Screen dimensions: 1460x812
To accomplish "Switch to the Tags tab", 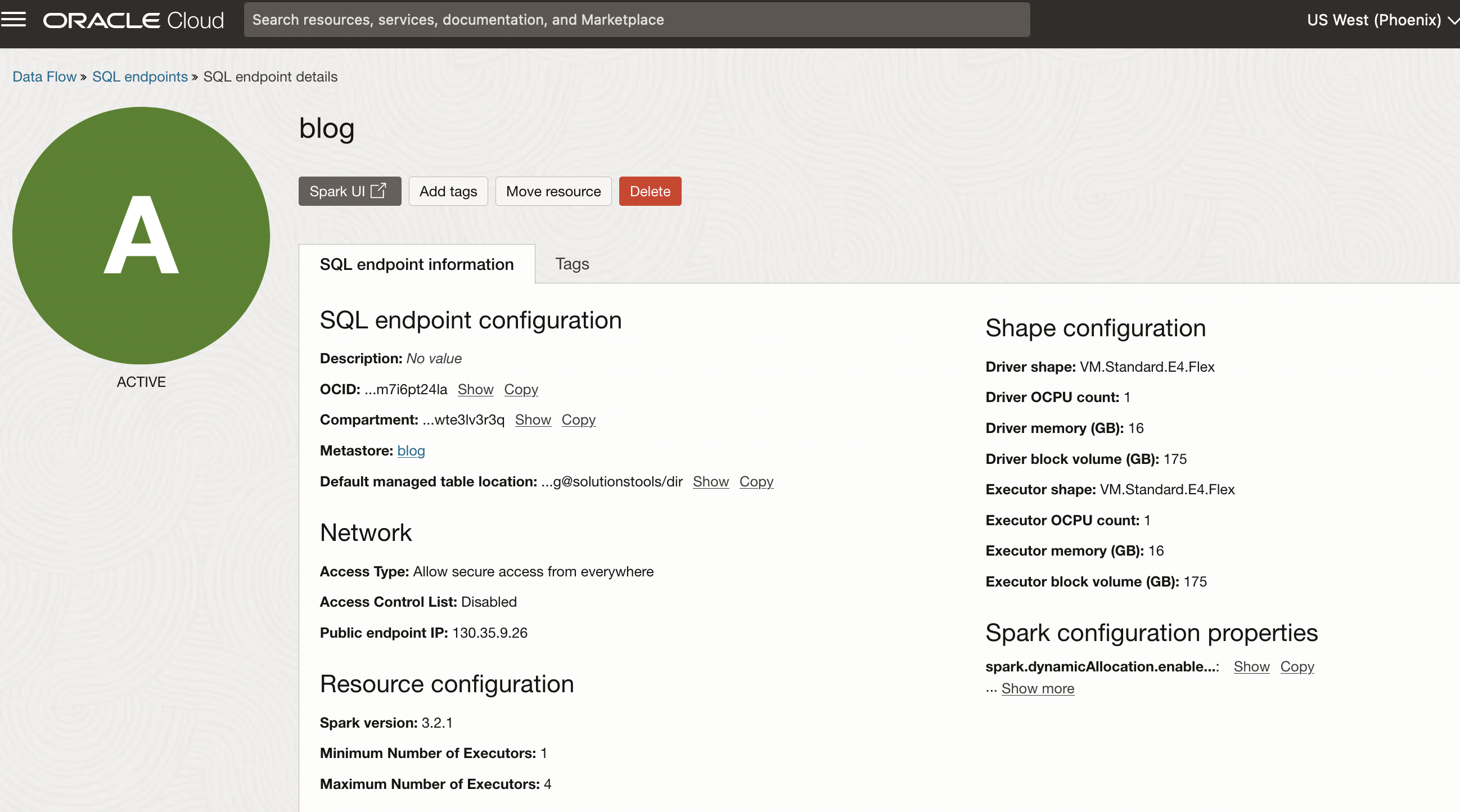I will click(x=571, y=264).
